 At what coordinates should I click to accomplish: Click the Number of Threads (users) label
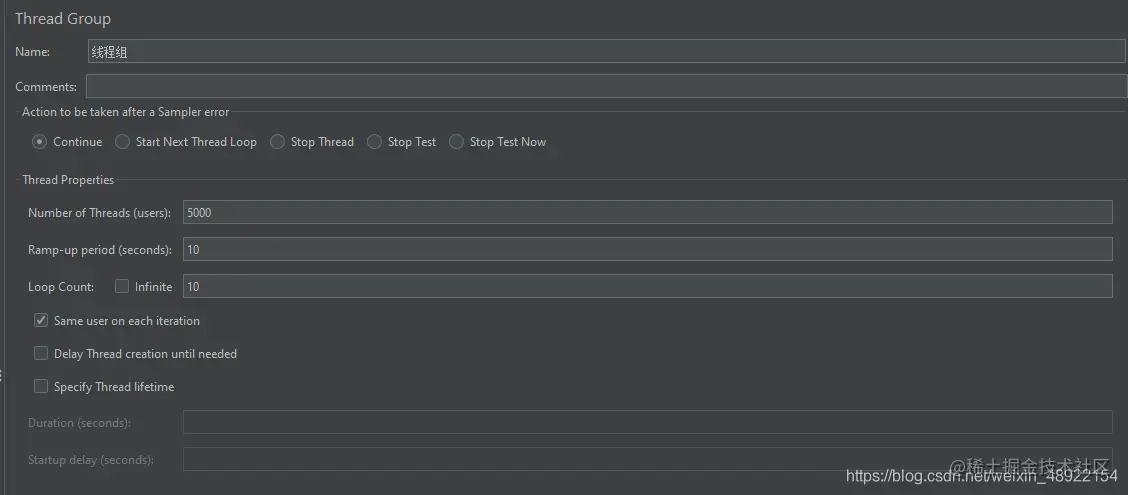click(100, 212)
